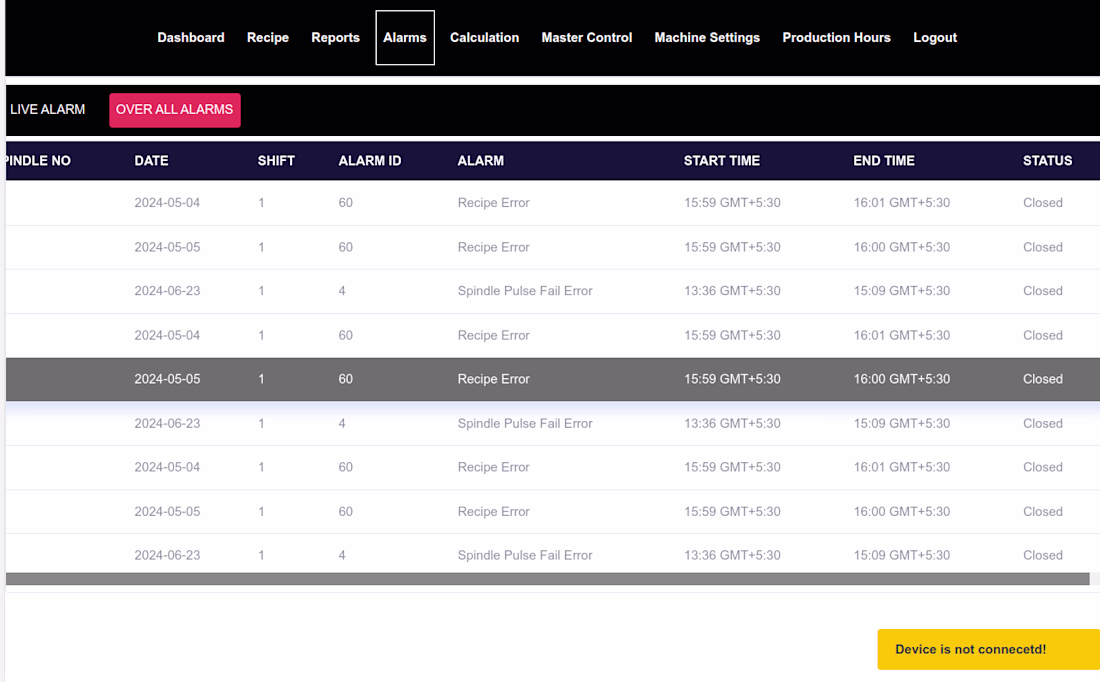Open the Calculation page
1100x682 pixels.
[x=484, y=38]
